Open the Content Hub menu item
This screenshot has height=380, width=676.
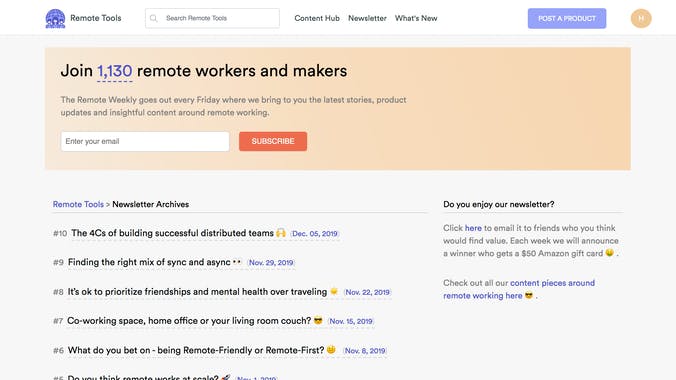317,18
